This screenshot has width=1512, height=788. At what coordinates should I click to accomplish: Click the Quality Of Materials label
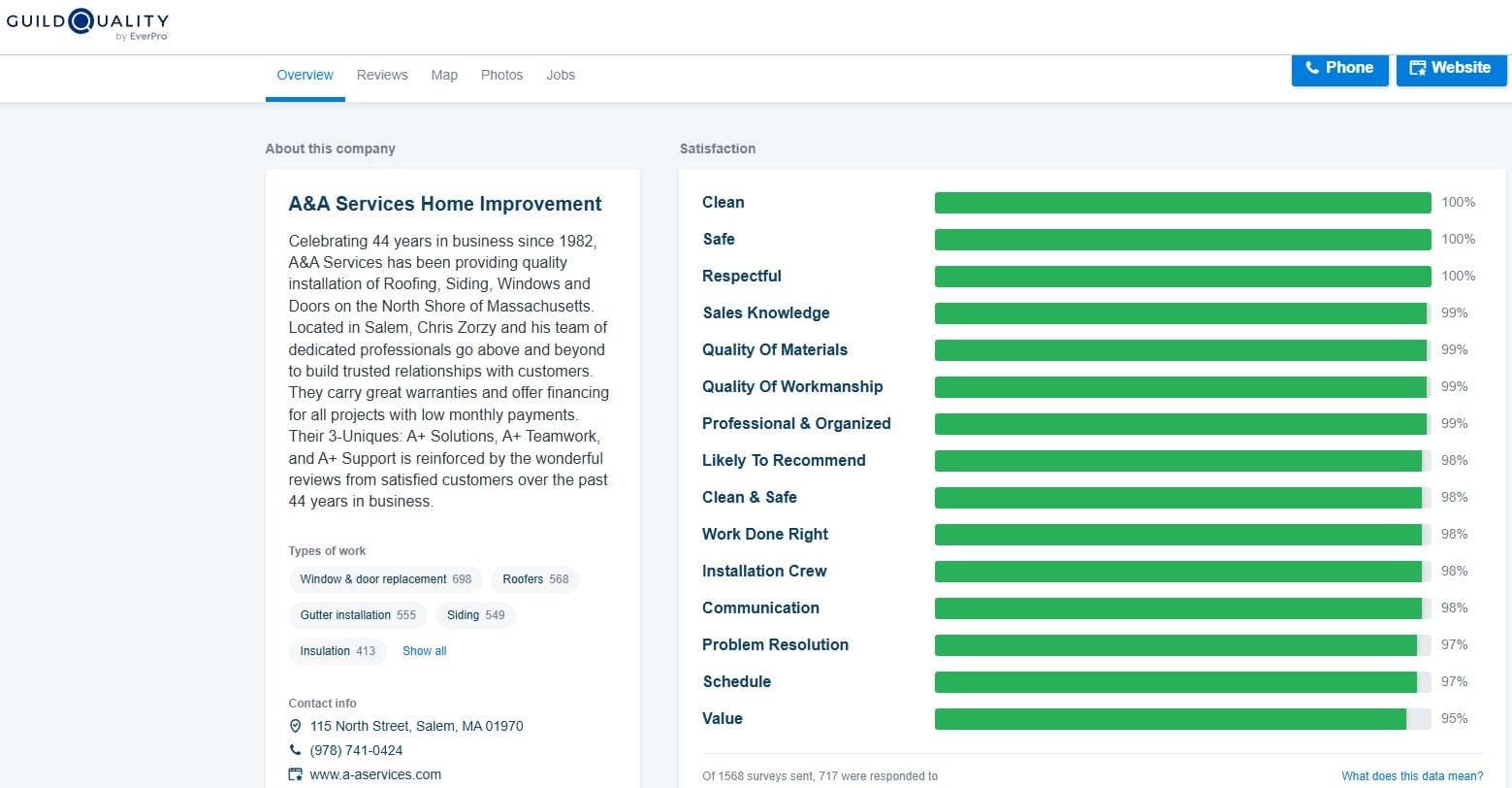pos(775,350)
